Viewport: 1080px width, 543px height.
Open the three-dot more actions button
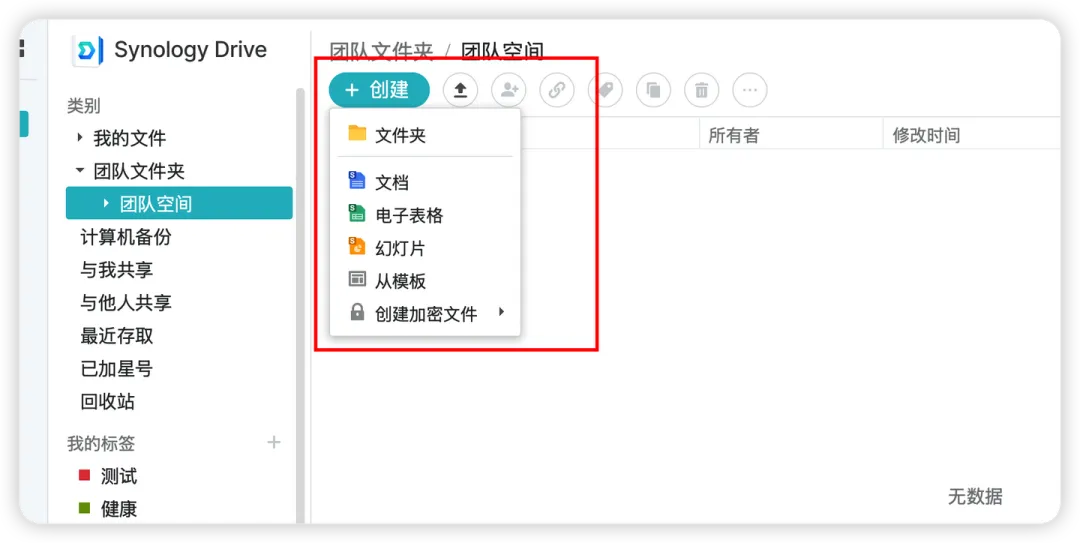tap(749, 90)
